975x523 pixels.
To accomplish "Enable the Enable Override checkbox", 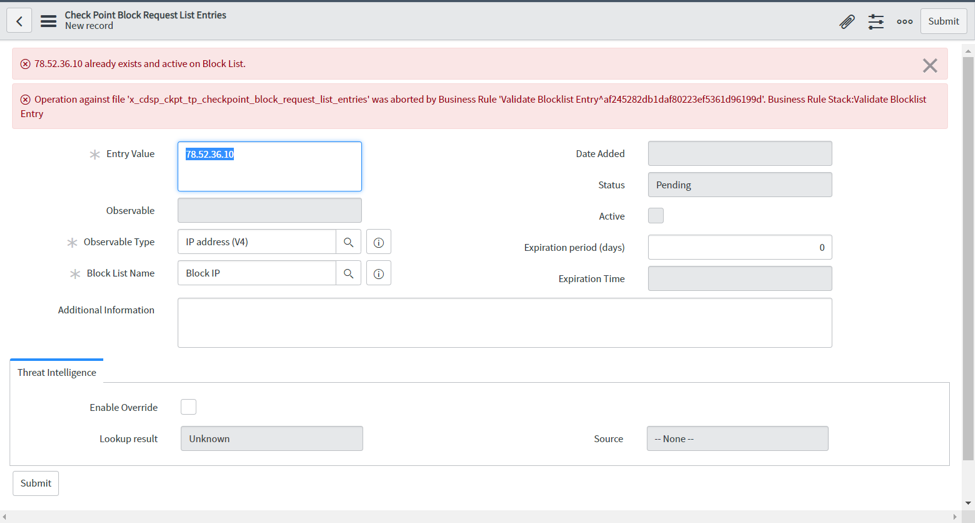I will 188,407.
